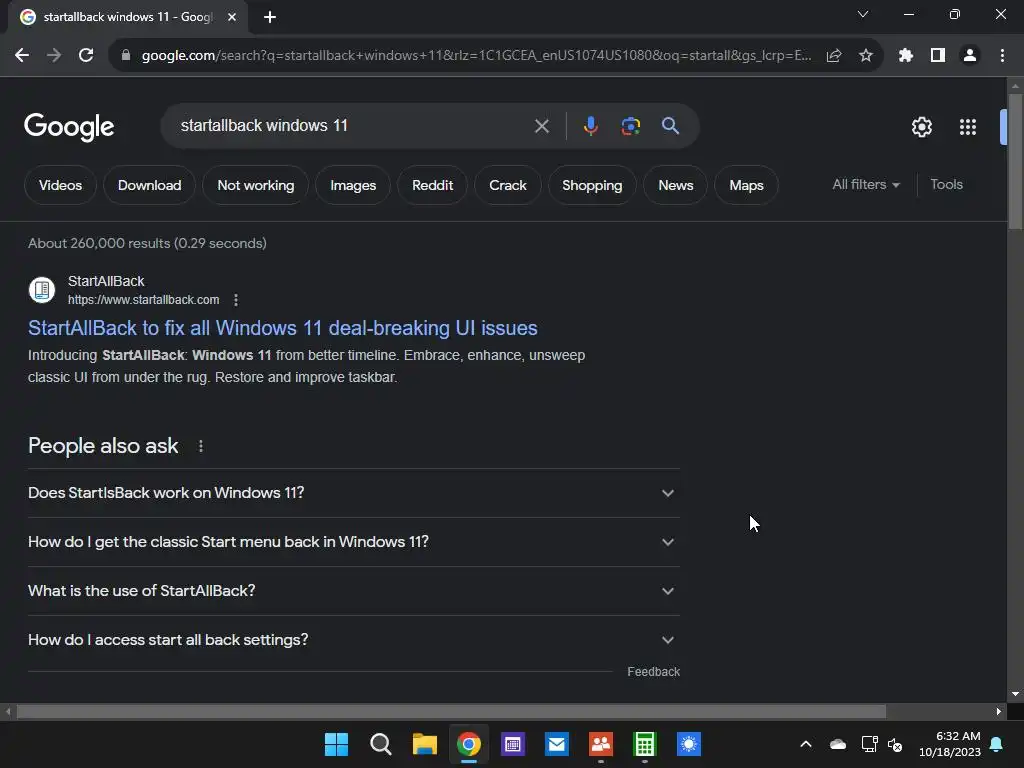Viewport: 1024px width, 768px height.
Task: Click the browser forward arrow
Action: click(x=54, y=56)
